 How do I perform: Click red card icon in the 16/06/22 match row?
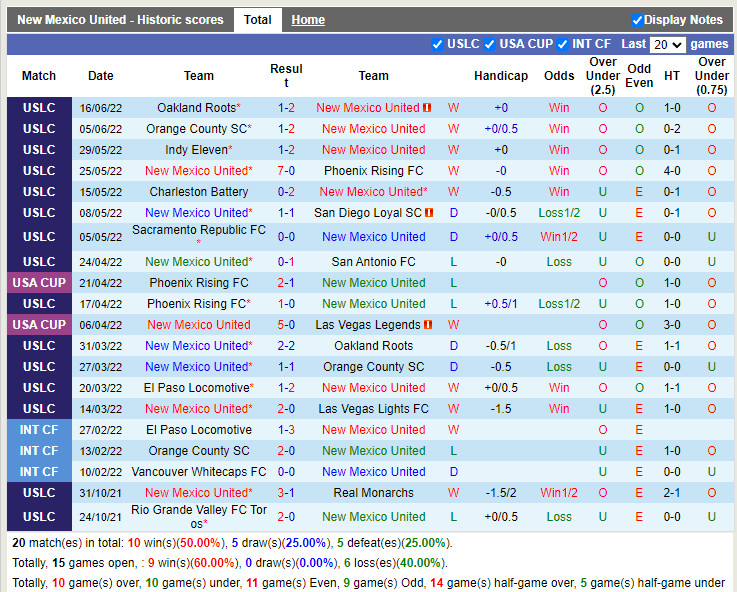427,108
